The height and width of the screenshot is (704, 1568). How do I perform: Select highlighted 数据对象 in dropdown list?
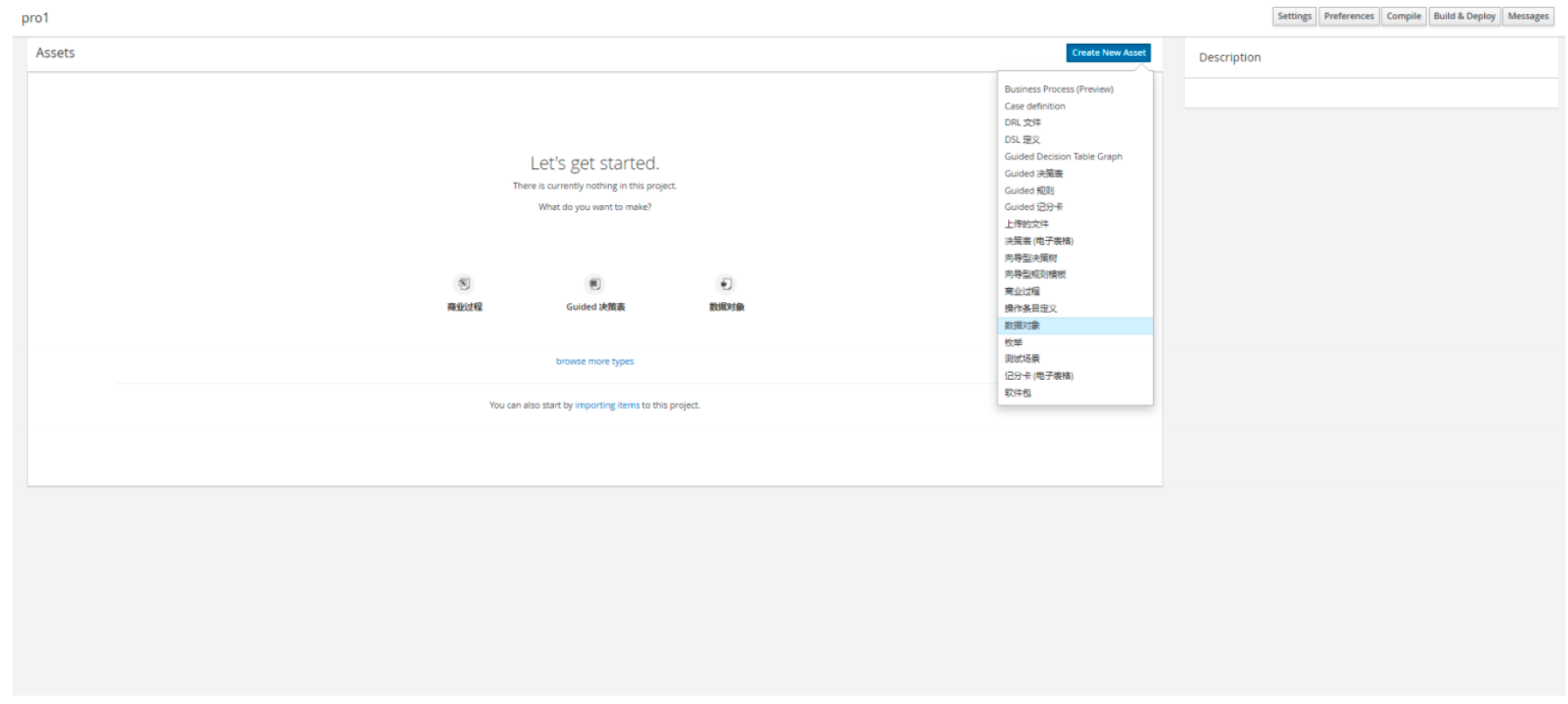pos(1022,326)
